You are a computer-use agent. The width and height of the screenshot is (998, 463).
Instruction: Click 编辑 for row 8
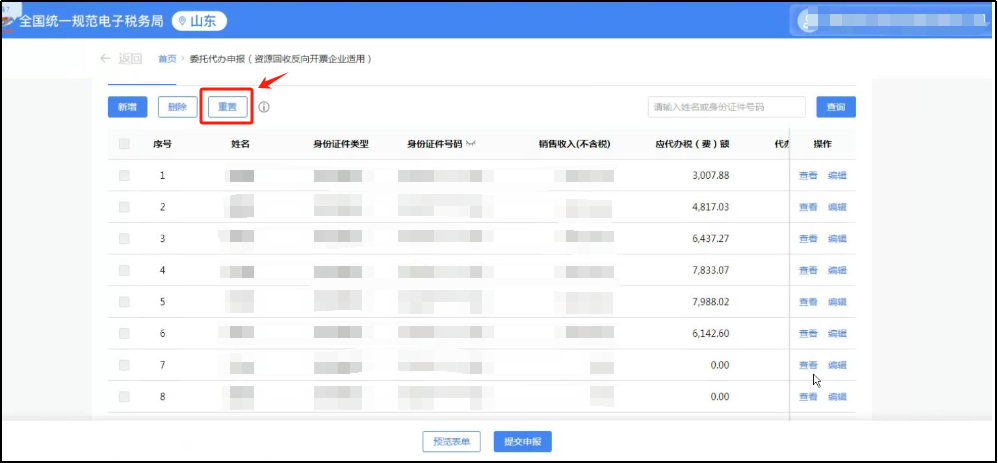(837, 396)
